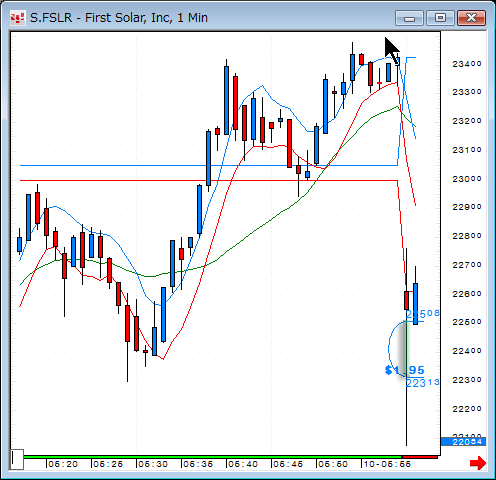Viewport: 496px width, 480px height.
Task: Click the 22500 price axis label
Action: (467, 322)
